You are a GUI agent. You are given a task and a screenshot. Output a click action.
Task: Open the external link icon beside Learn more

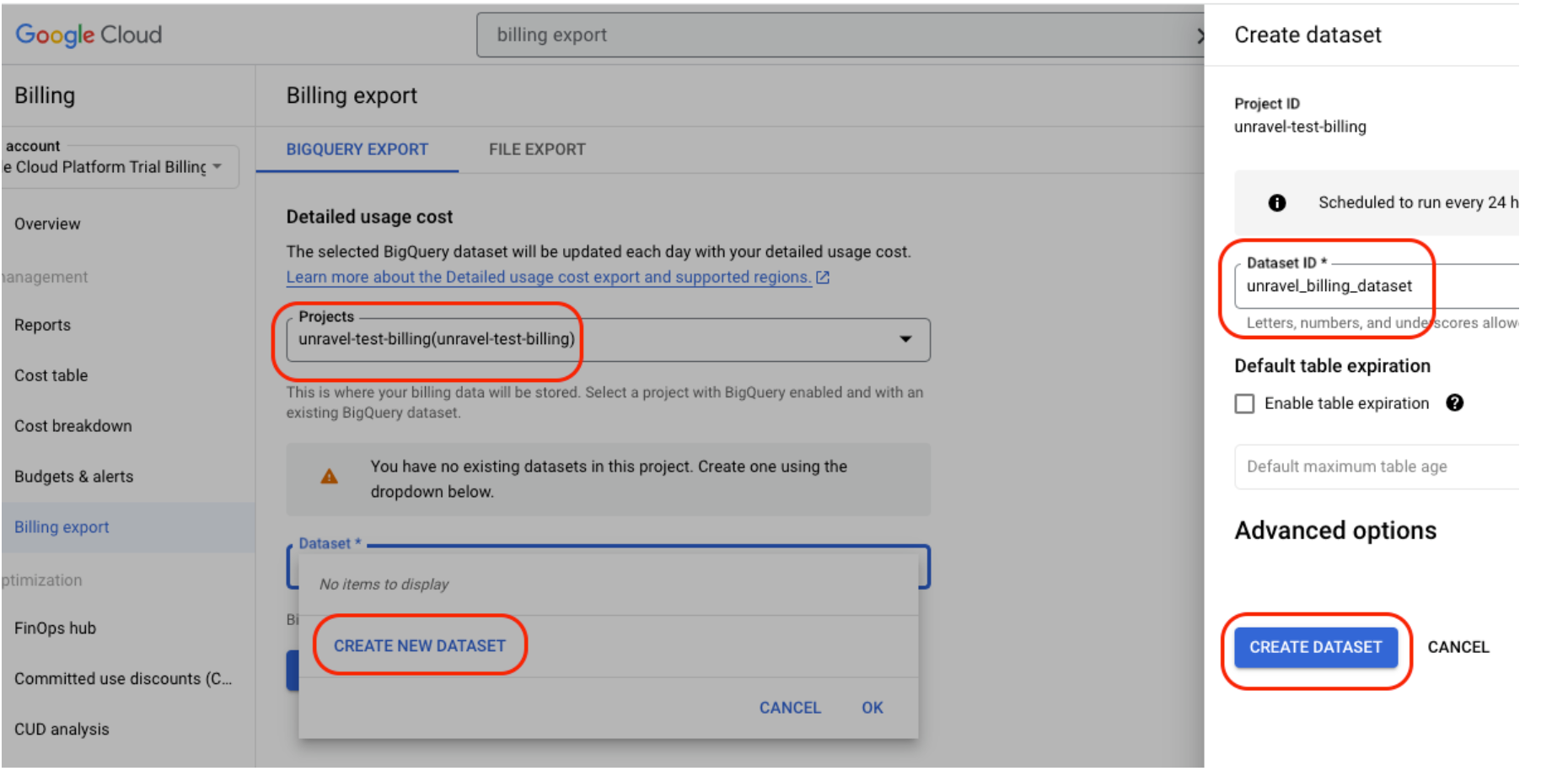pyautogui.click(x=823, y=277)
